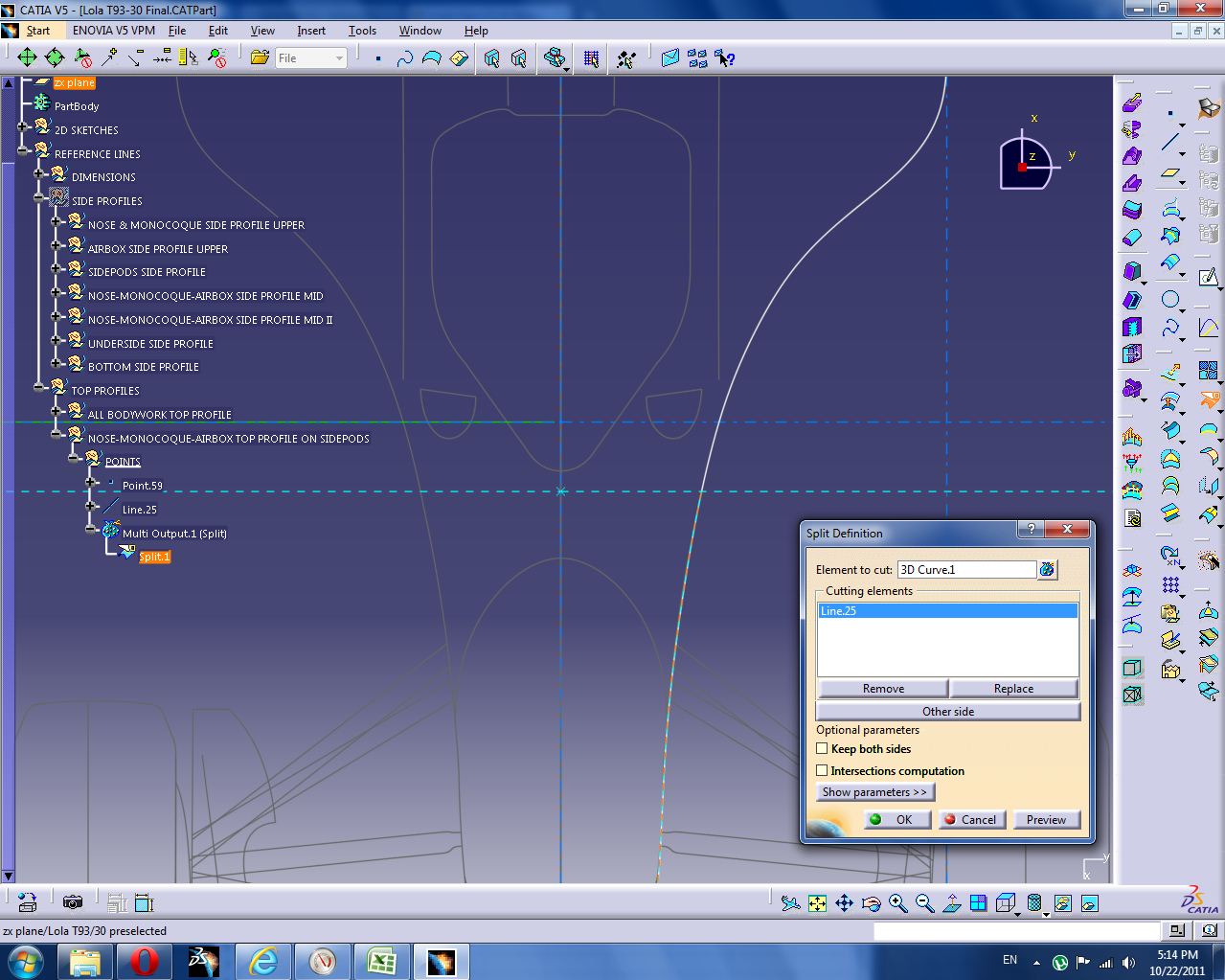Expand the DIMENSIONS node

pos(39,174)
